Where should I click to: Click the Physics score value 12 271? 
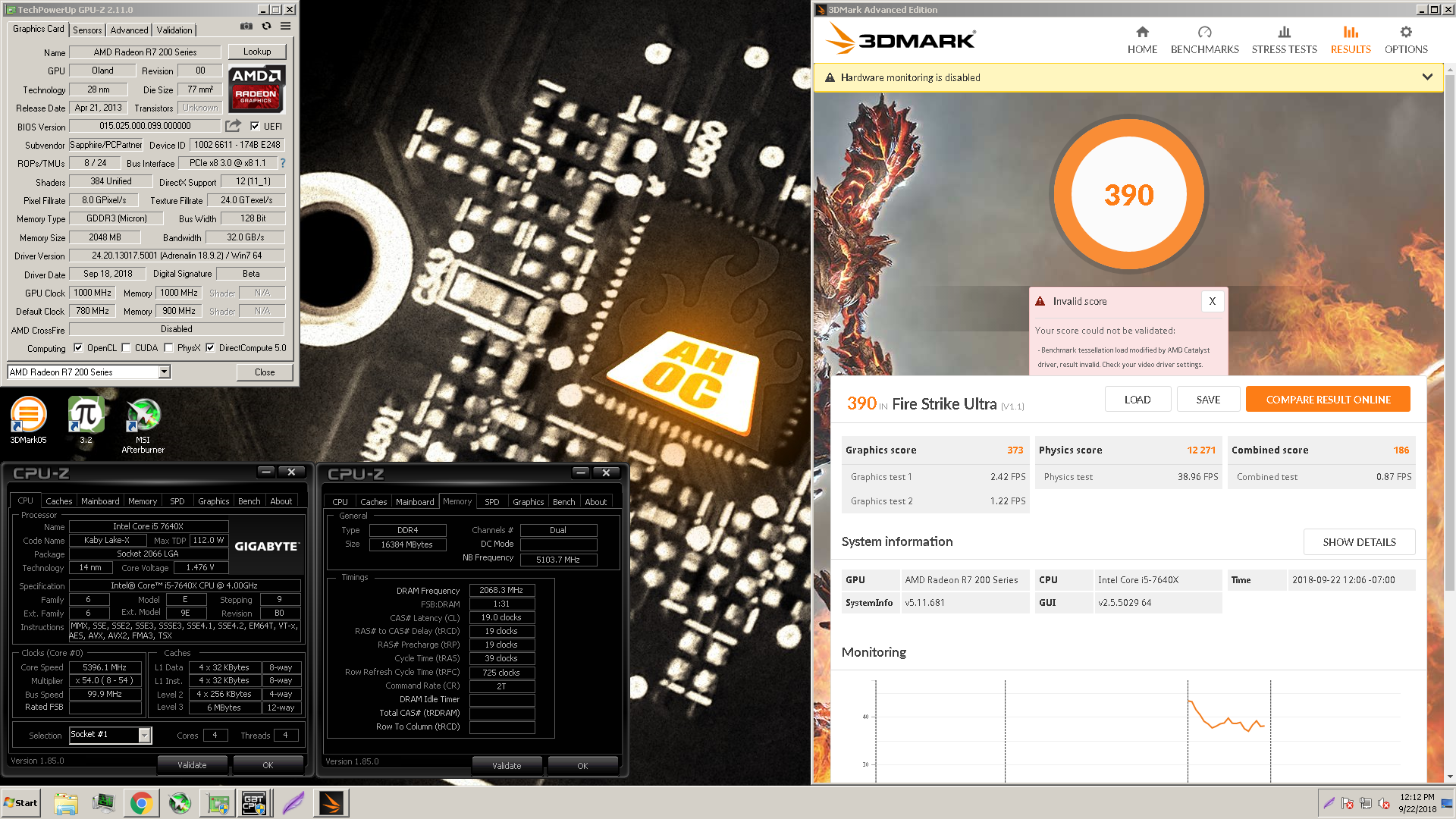point(1201,450)
